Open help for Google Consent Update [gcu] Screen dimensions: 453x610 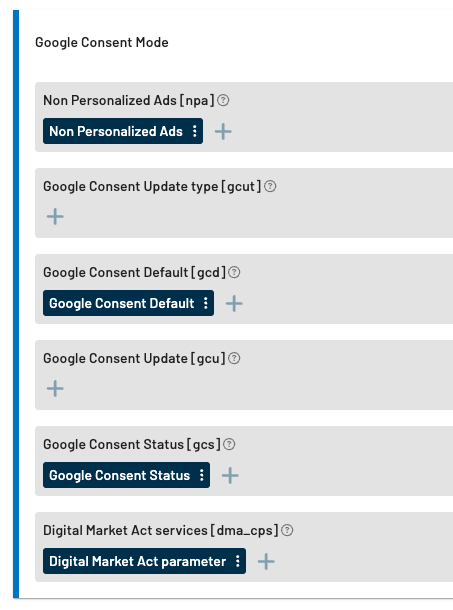(234, 358)
